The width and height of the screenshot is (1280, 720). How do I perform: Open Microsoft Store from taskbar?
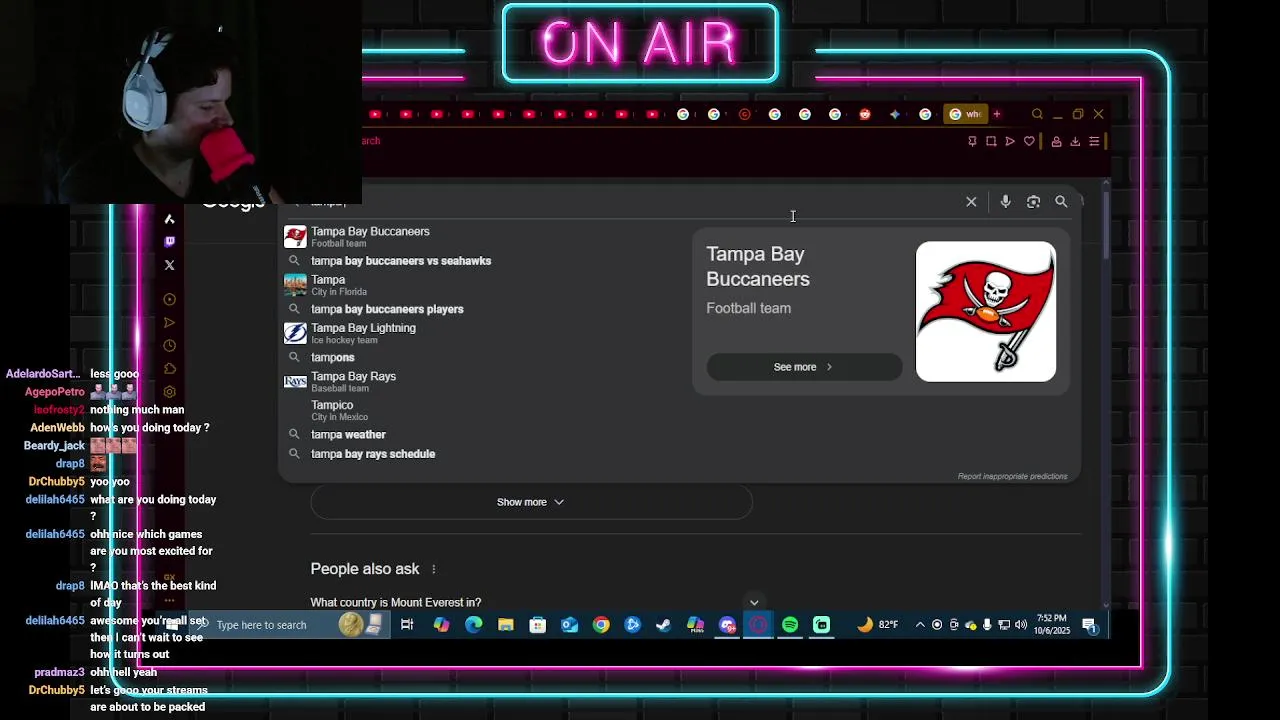coord(538,625)
